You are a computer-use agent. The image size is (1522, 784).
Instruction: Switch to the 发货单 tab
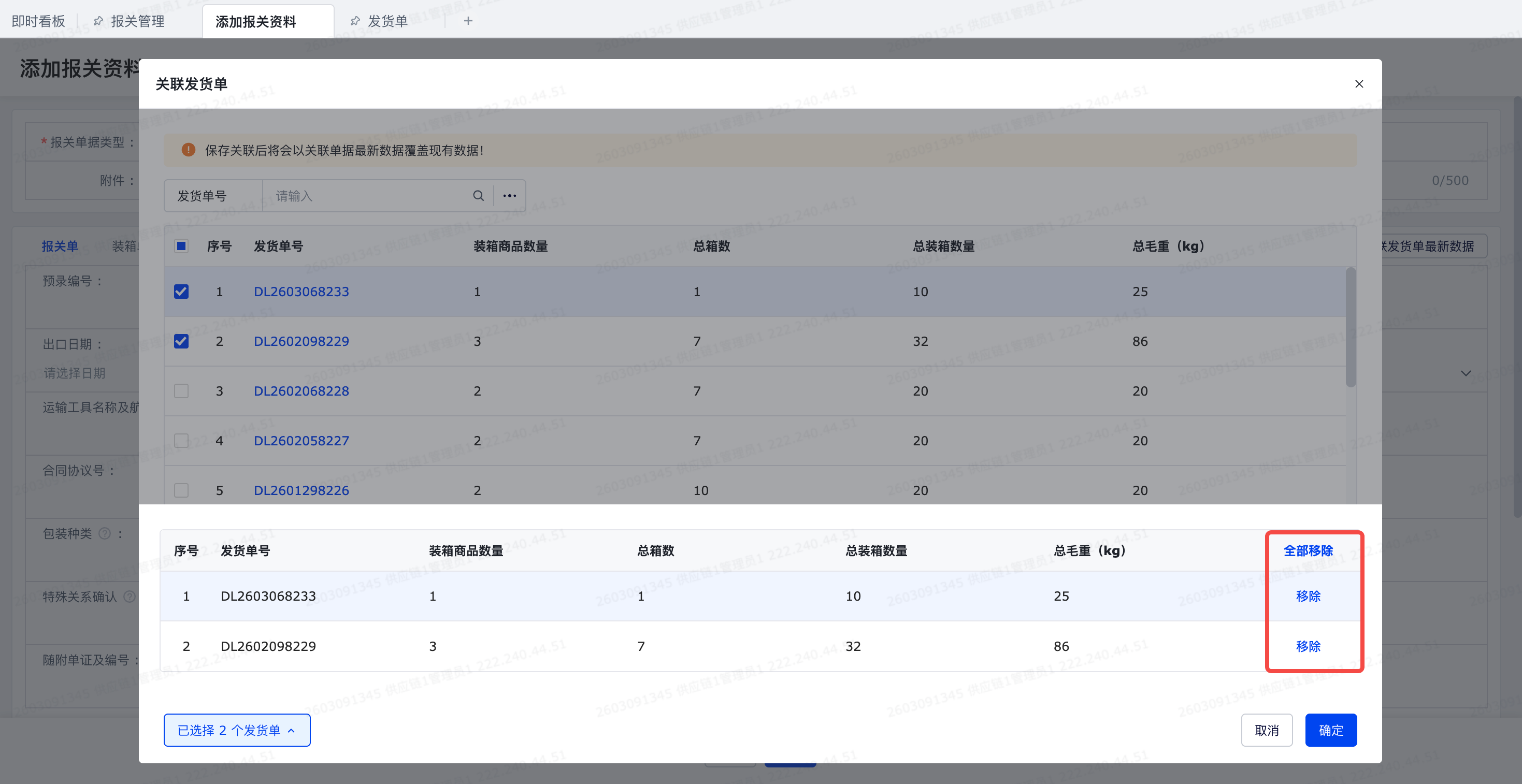pyautogui.click(x=387, y=21)
